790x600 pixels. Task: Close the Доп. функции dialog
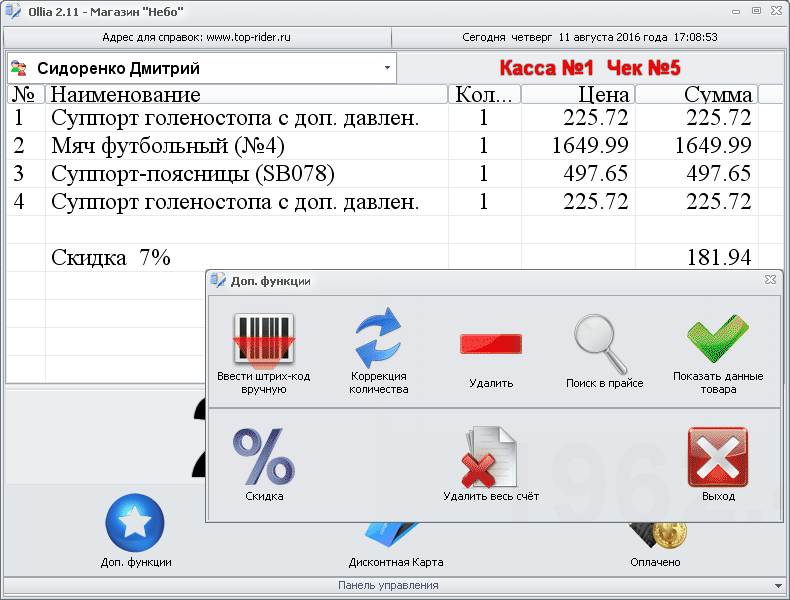(770, 280)
